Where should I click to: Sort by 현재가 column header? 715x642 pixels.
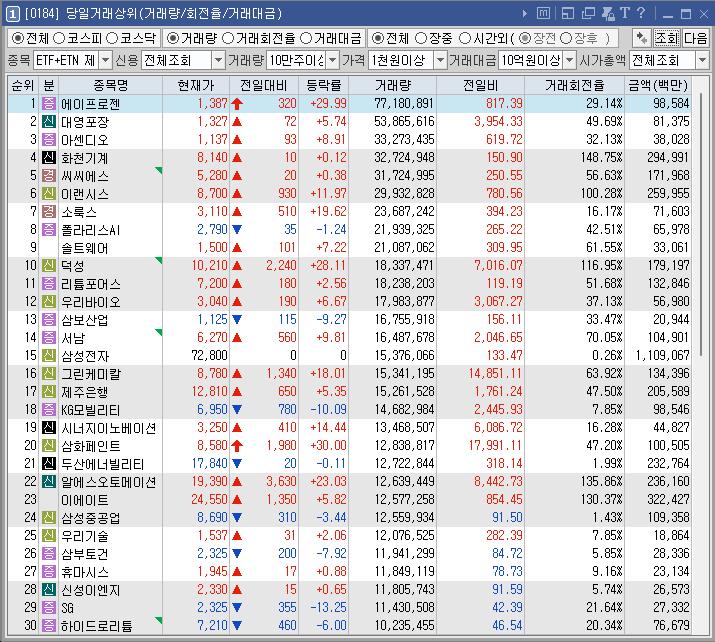[x=196, y=85]
